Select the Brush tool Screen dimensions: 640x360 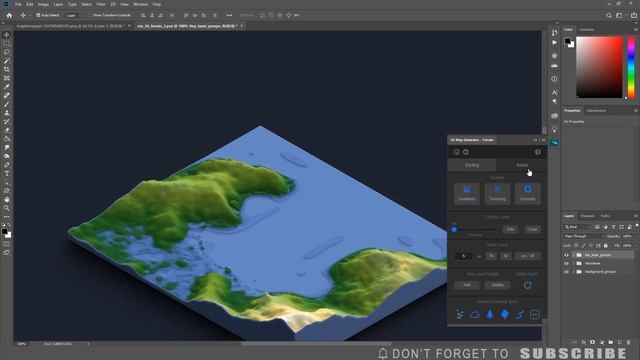(x=7, y=104)
